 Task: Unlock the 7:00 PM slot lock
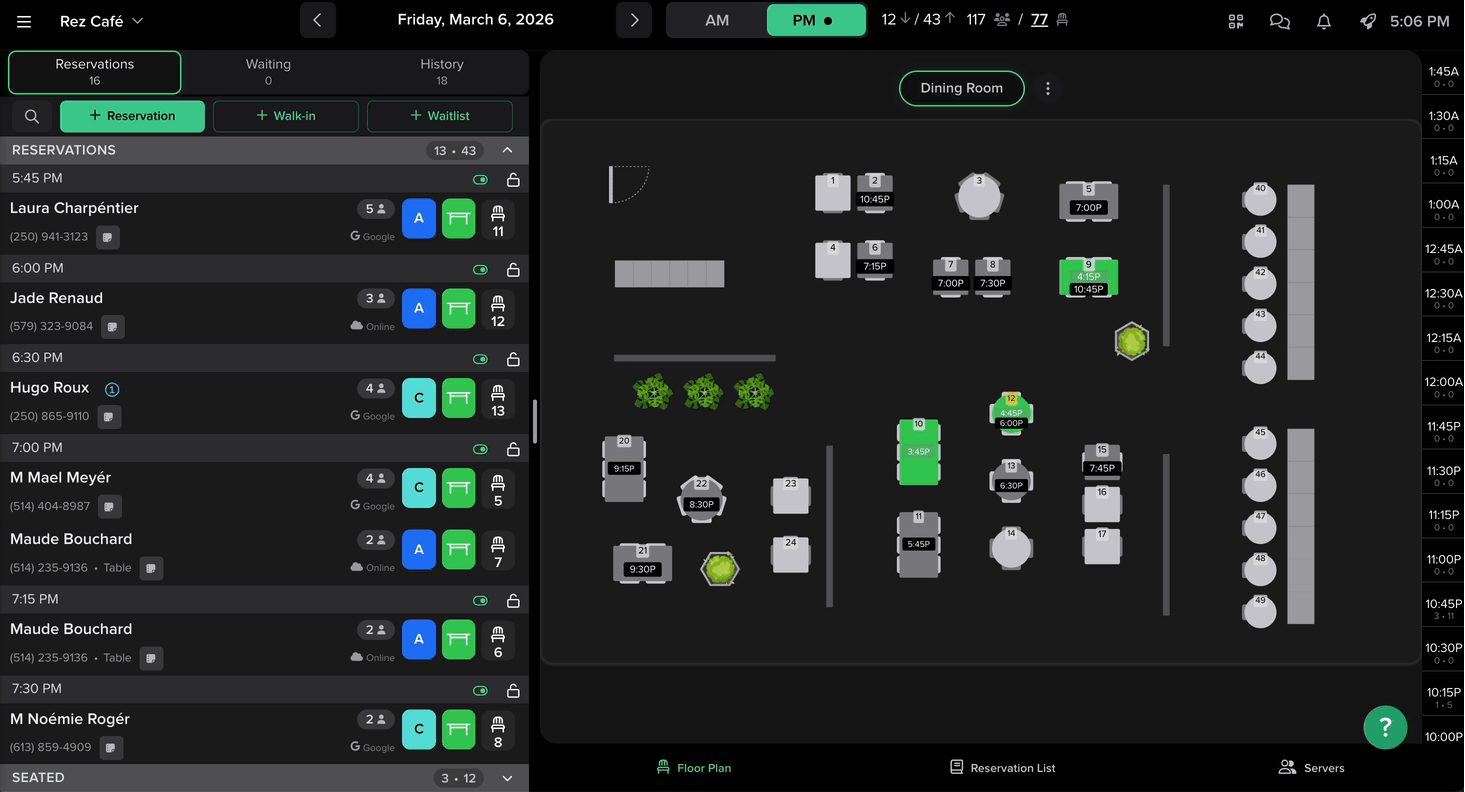click(513, 449)
